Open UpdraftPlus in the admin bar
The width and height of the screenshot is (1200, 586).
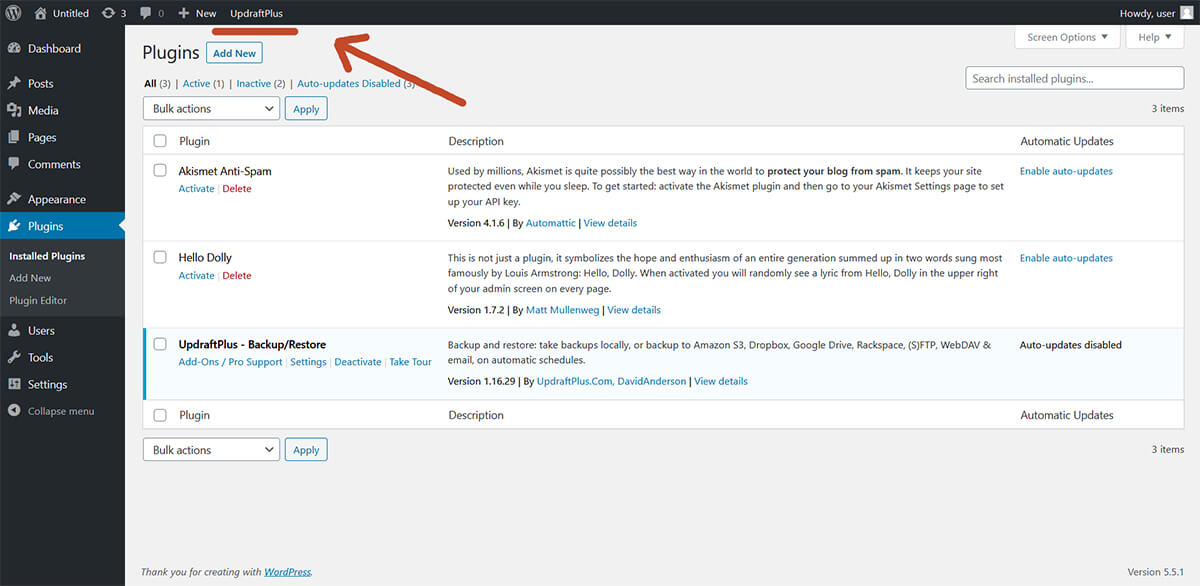(256, 13)
